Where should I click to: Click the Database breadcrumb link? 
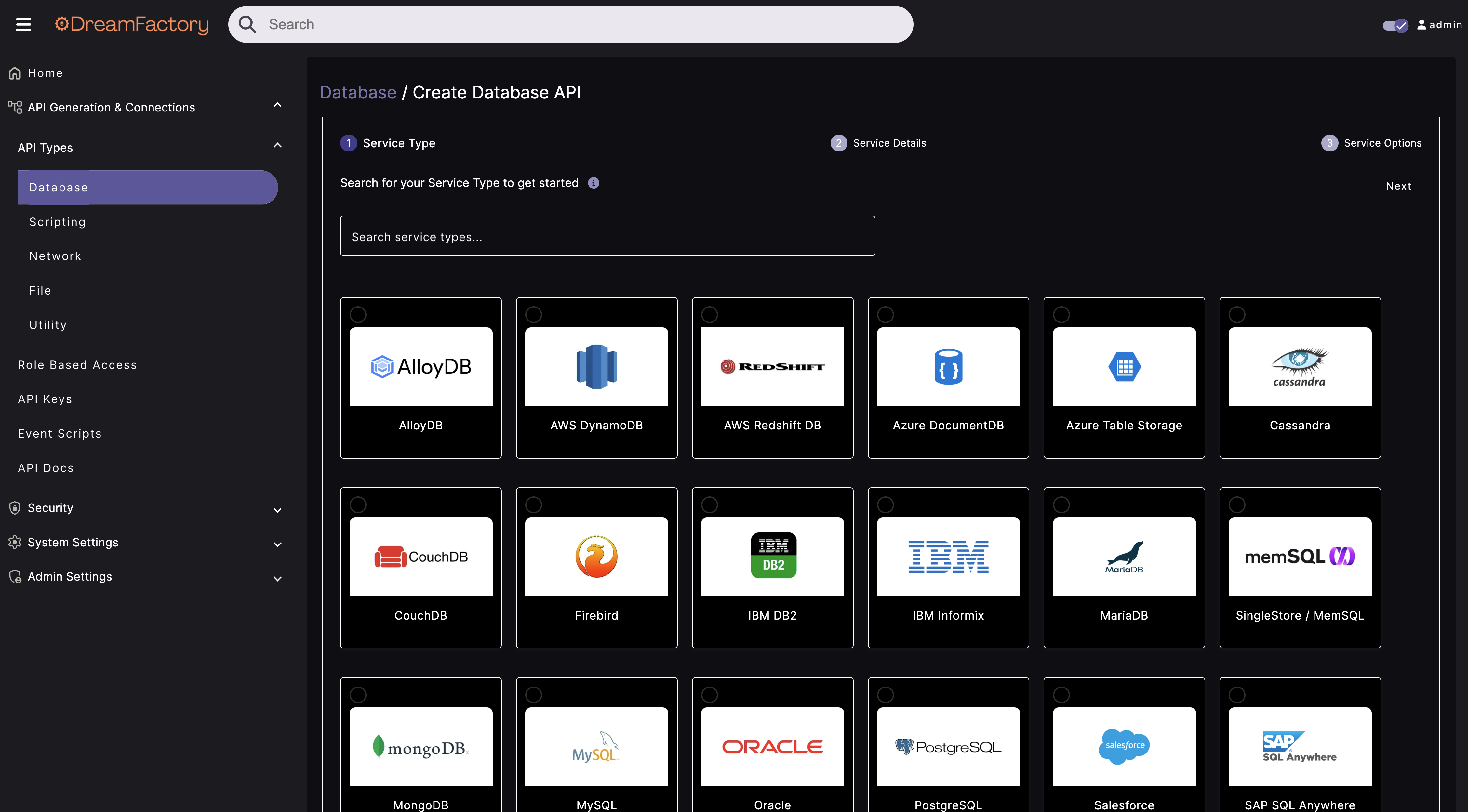[x=358, y=92]
